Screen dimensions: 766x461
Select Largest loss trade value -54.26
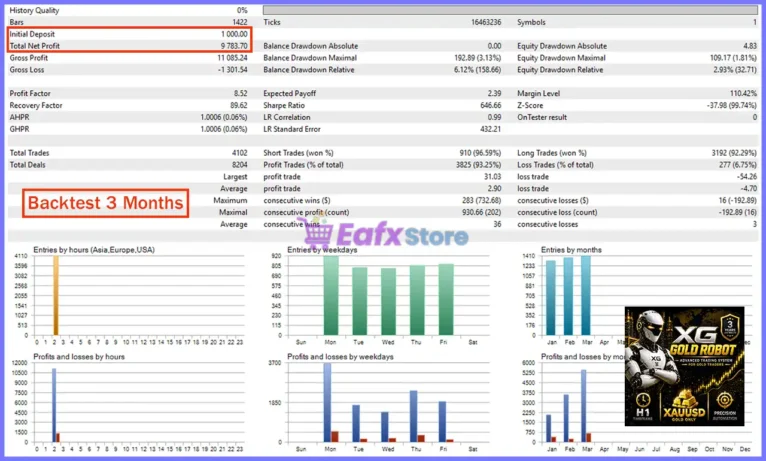pyautogui.click(x=747, y=177)
